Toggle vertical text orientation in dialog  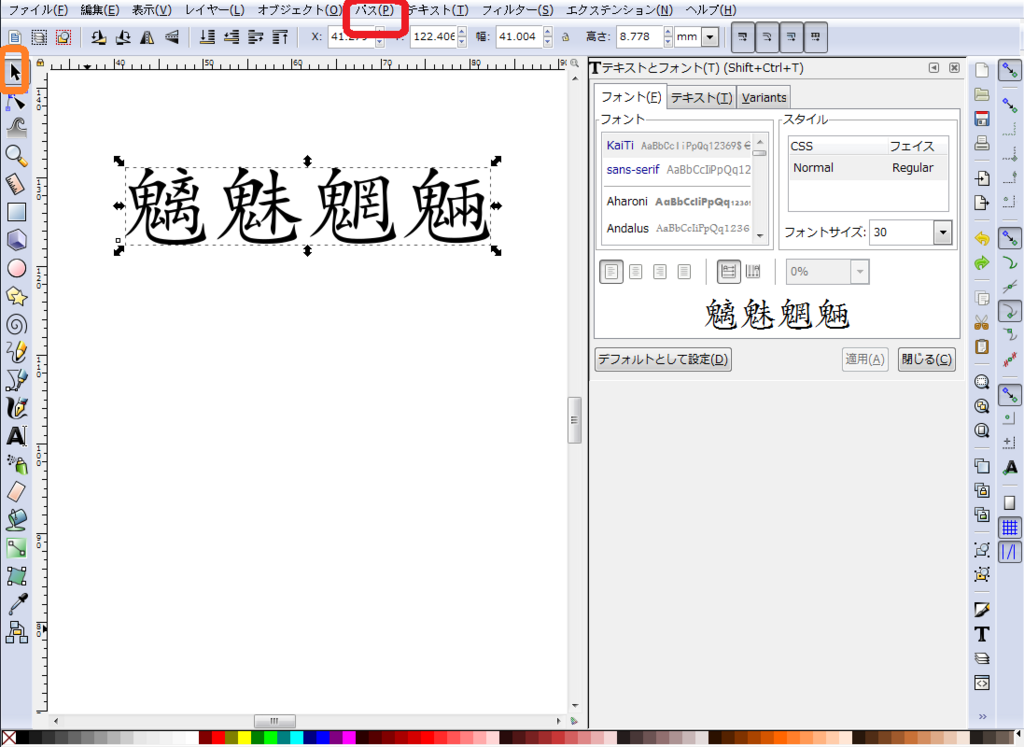pyautogui.click(x=753, y=272)
